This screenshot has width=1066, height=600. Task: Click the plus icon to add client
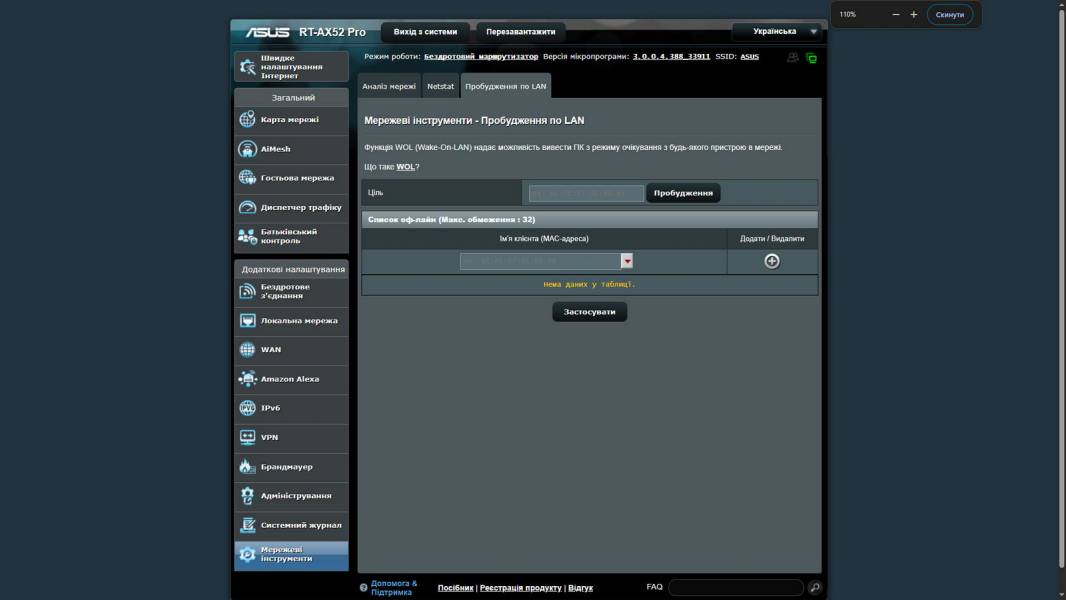click(771, 261)
